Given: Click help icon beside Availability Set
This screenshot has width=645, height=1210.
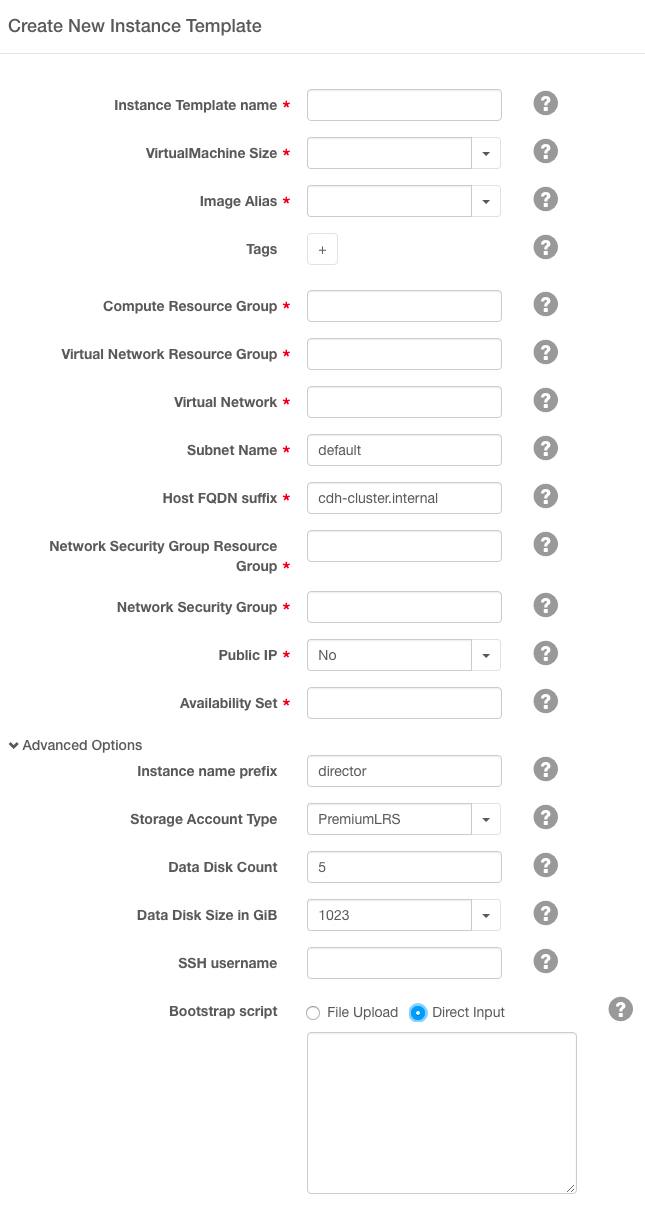Looking at the screenshot, I should 545,702.
